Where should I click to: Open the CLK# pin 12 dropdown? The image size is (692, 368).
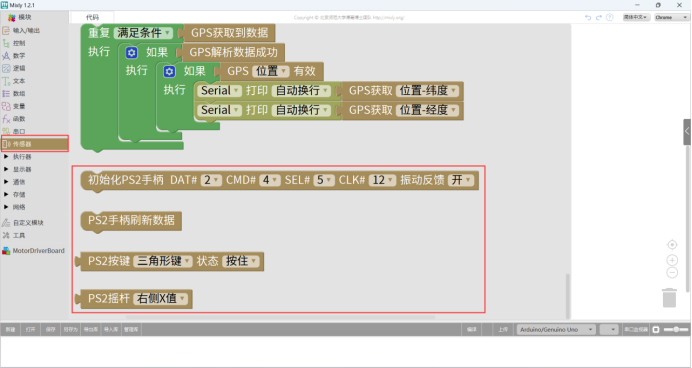(382, 180)
